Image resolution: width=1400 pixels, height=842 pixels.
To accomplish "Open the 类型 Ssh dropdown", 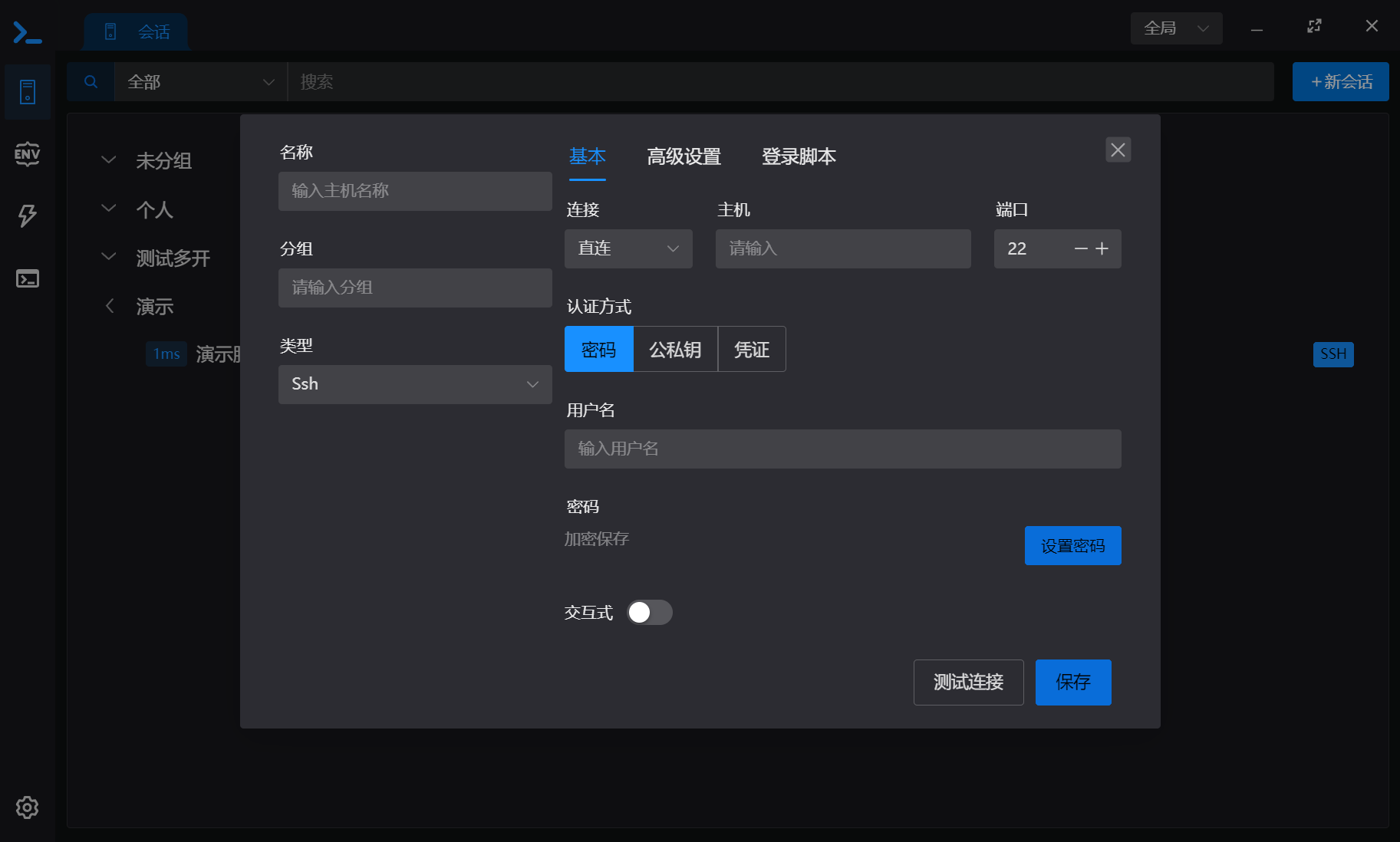I will pyautogui.click(x=415, y=384).
